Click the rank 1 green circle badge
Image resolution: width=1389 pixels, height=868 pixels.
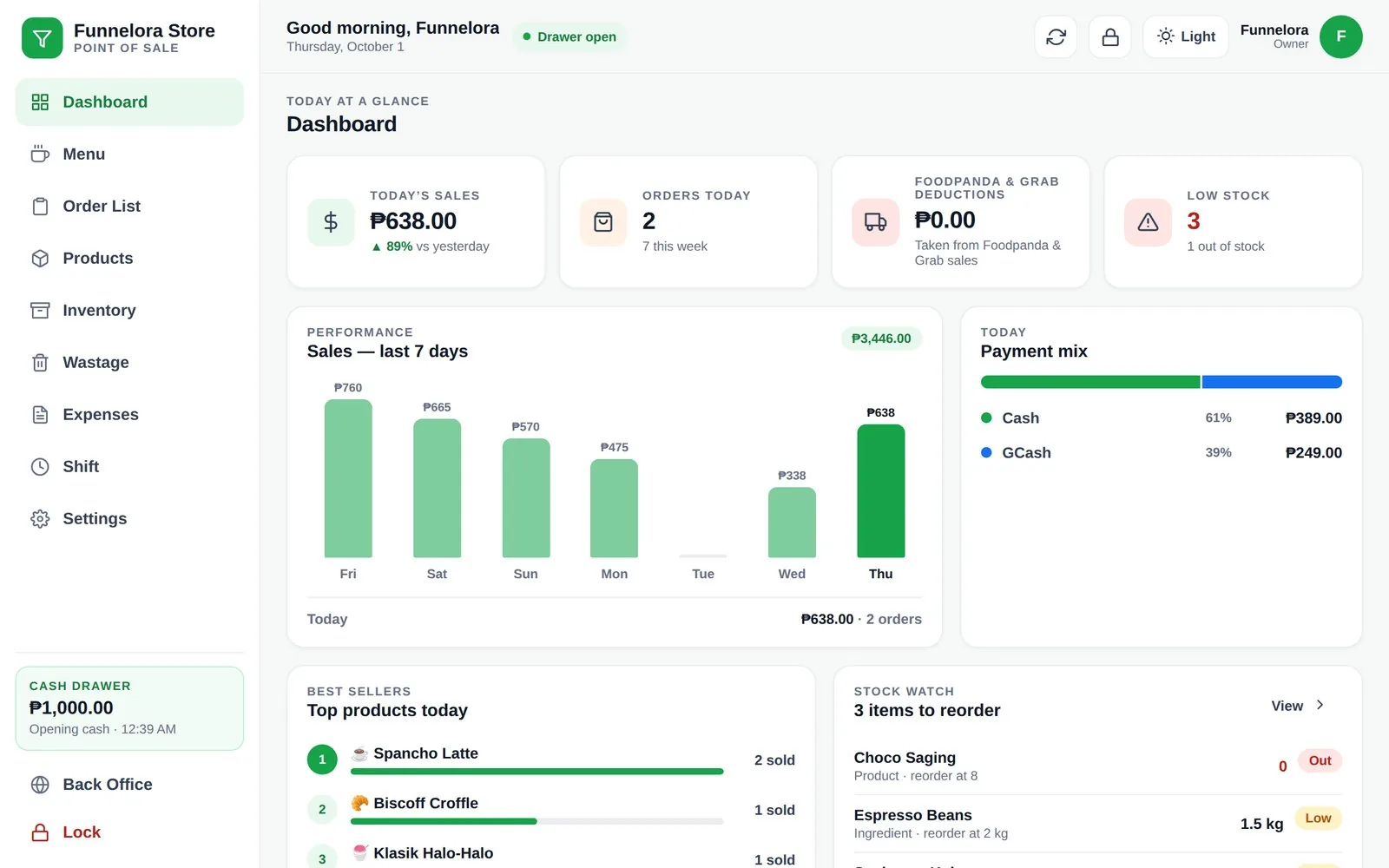click(x=322, y=759)
